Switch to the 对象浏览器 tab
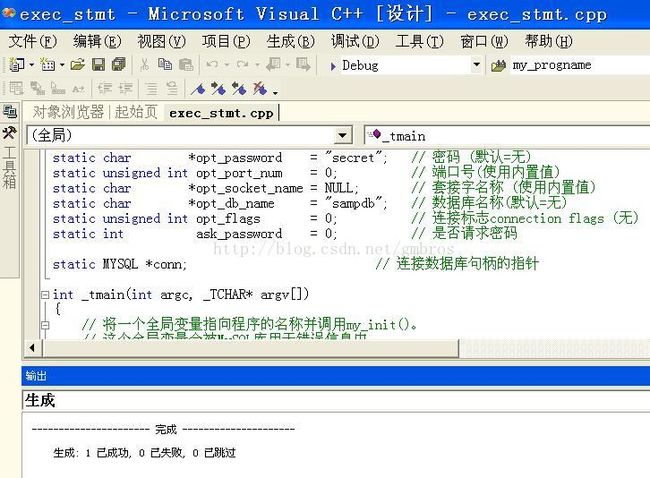Screen dimensions: 650x478 coord(68,112)
